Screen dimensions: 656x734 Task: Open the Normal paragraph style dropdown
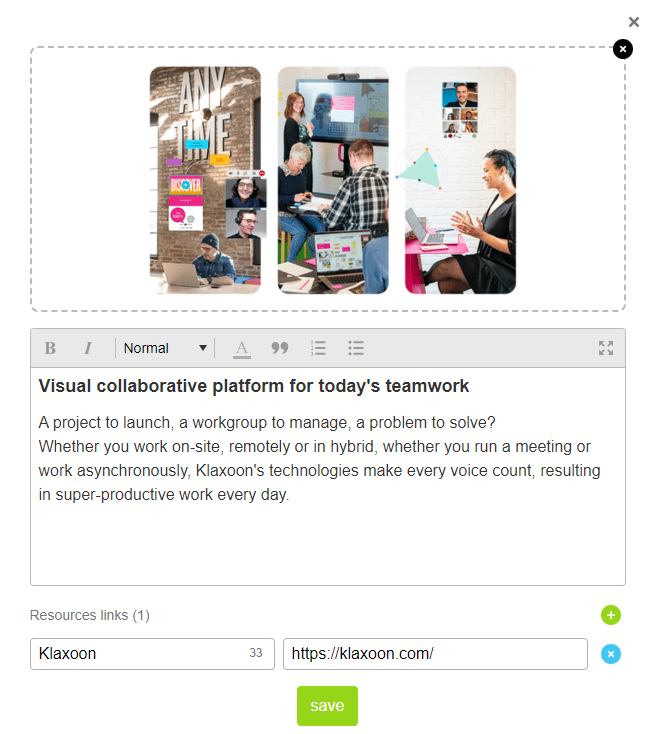(x=165, y=348)
